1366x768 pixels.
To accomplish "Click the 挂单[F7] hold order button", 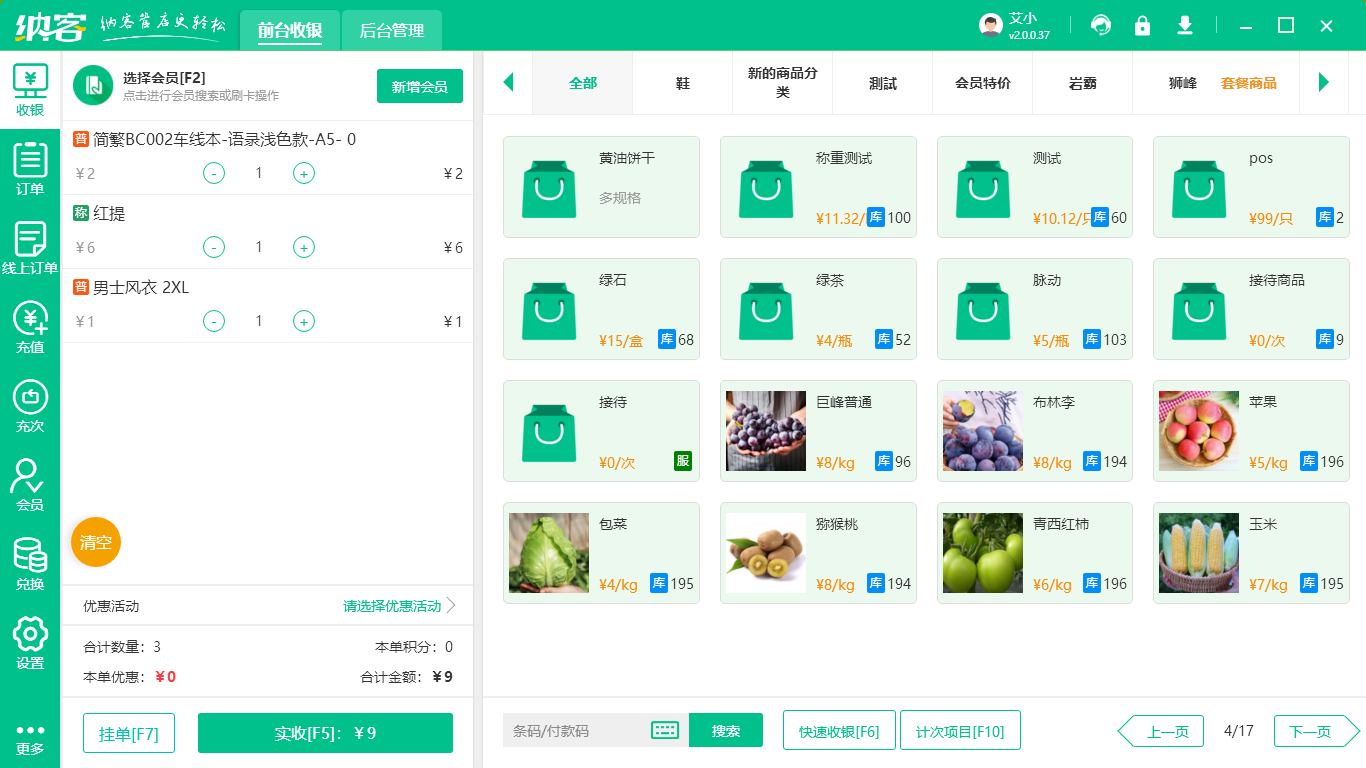I will pyautogui.click(x=128, y=732).
